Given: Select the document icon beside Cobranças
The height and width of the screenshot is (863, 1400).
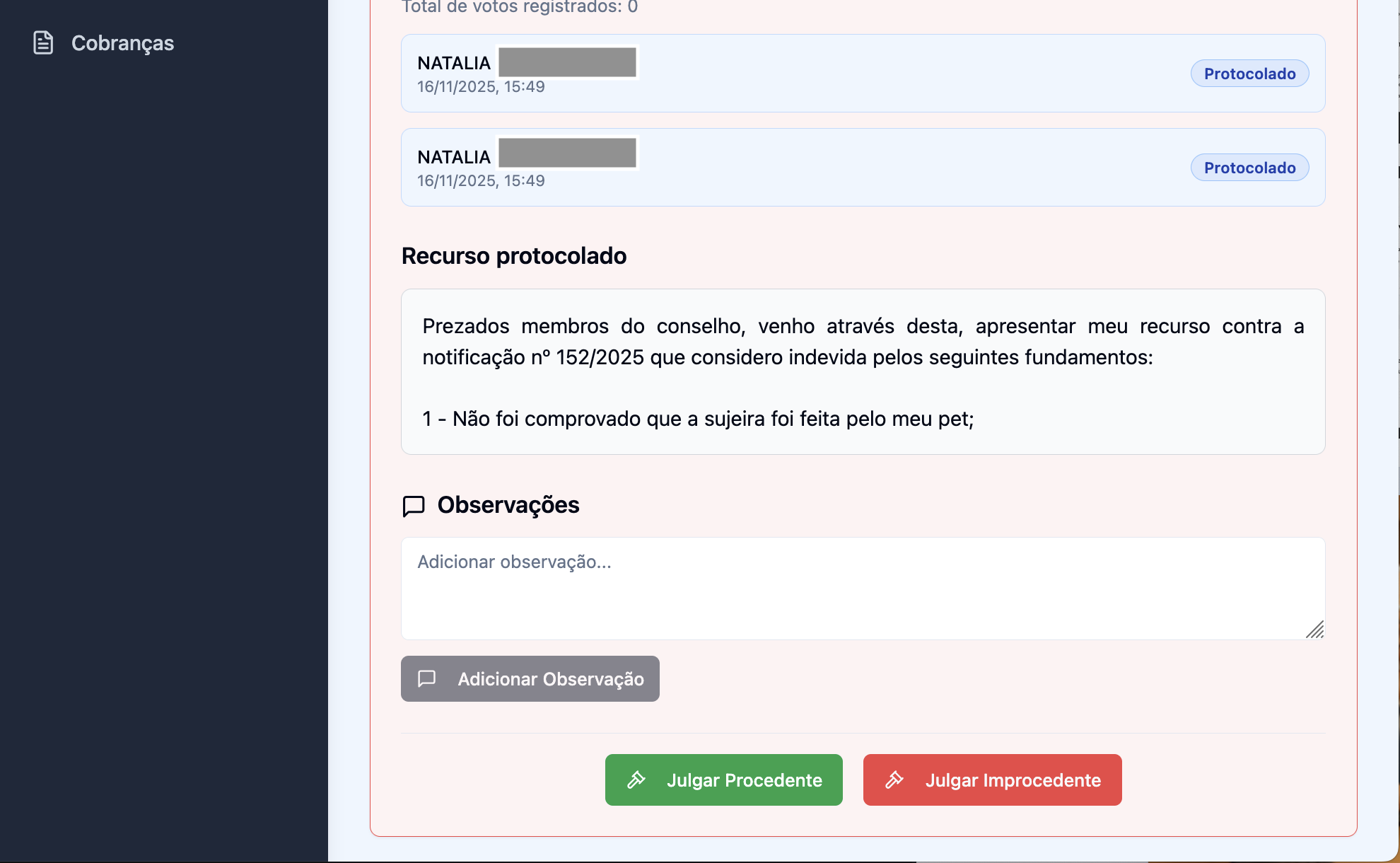Looking at the screenshot, I should click(44, 43).
